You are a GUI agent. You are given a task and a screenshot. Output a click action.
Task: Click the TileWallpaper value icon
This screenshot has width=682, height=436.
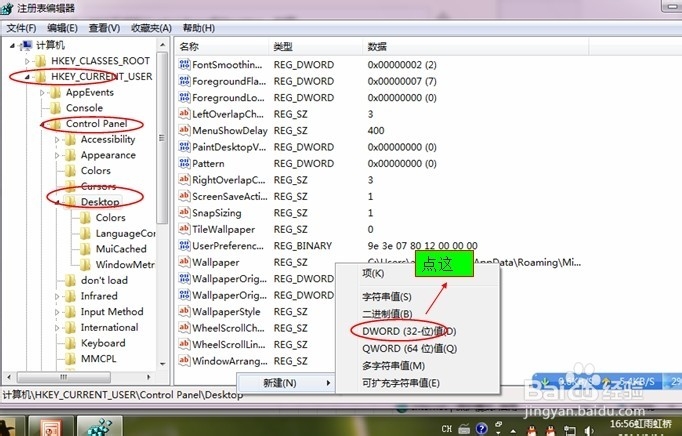tap(184, 229)
